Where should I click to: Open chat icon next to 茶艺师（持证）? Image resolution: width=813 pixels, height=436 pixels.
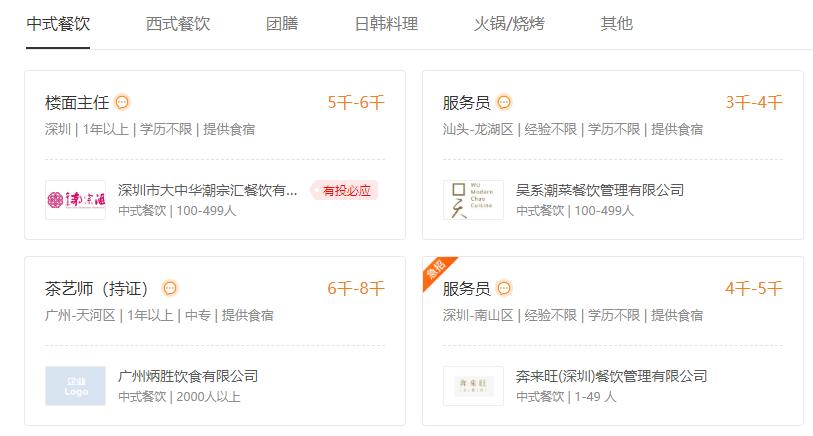pos(170,288)
